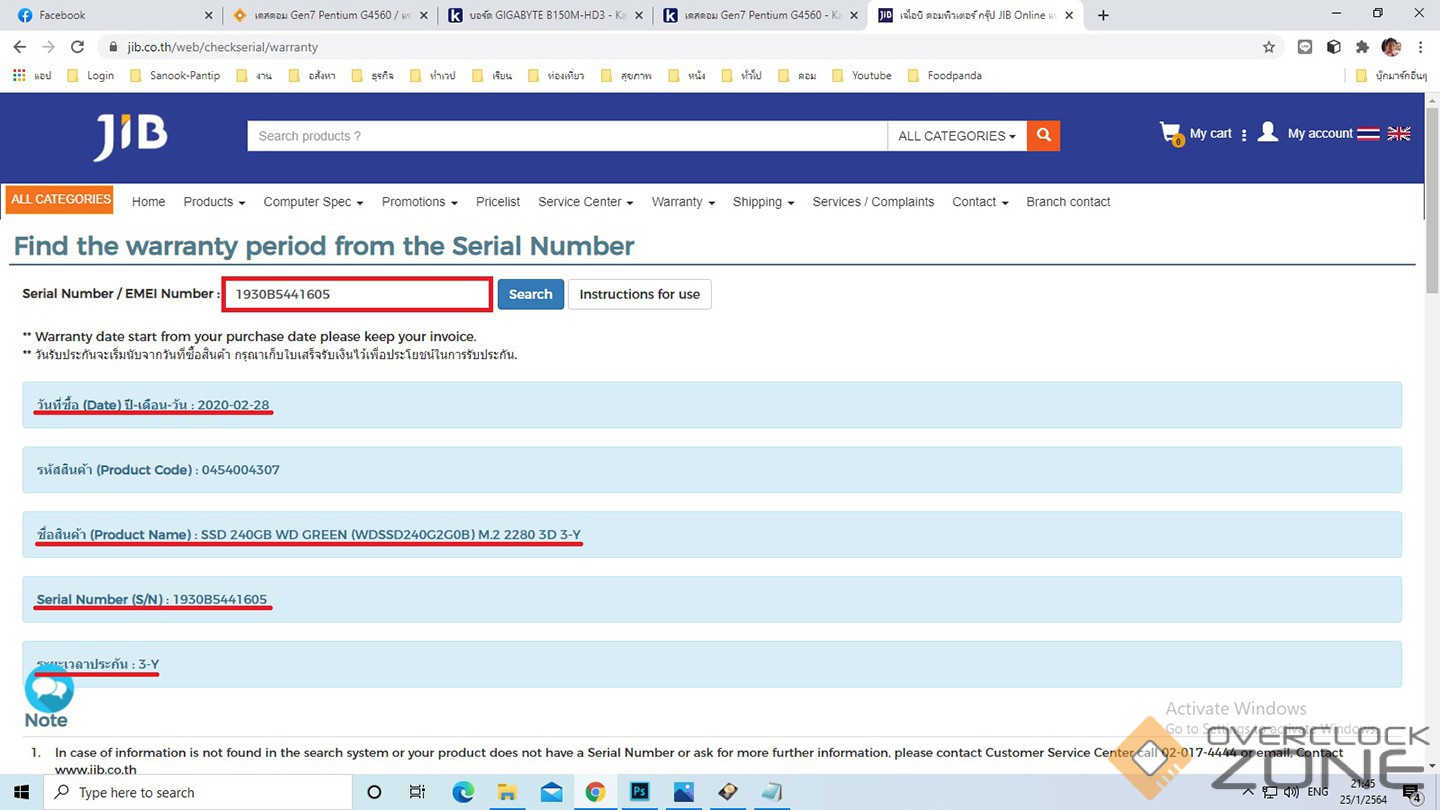1440x810 pixels.
Task: Open the shopping cart icon
Action: (1170, 133)
